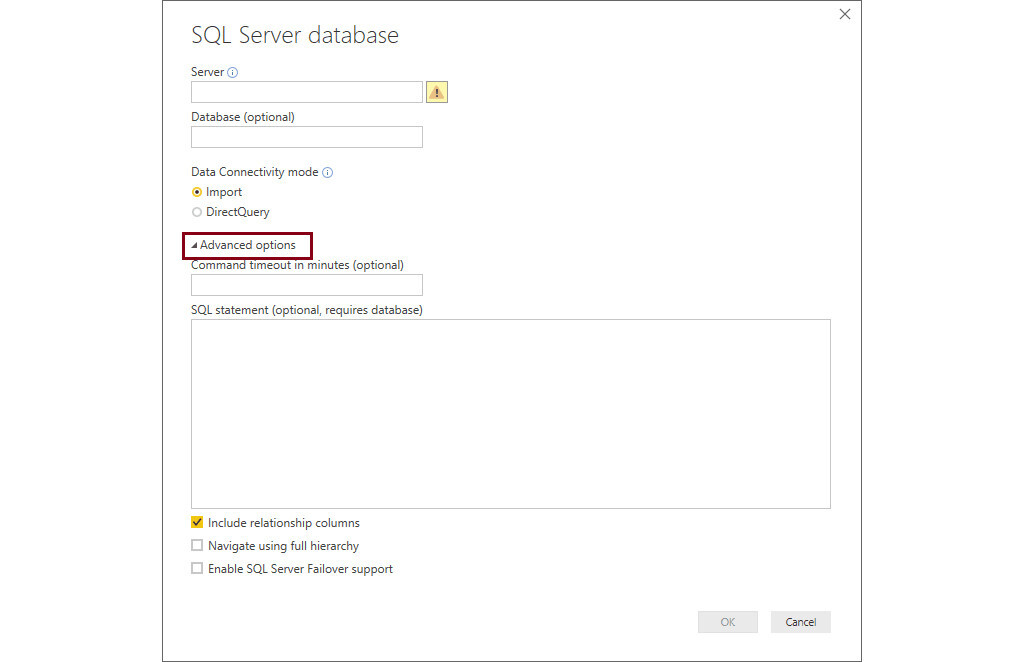Close the SQL Server database dialog
1024x662 pixels.
coord(844,14)
